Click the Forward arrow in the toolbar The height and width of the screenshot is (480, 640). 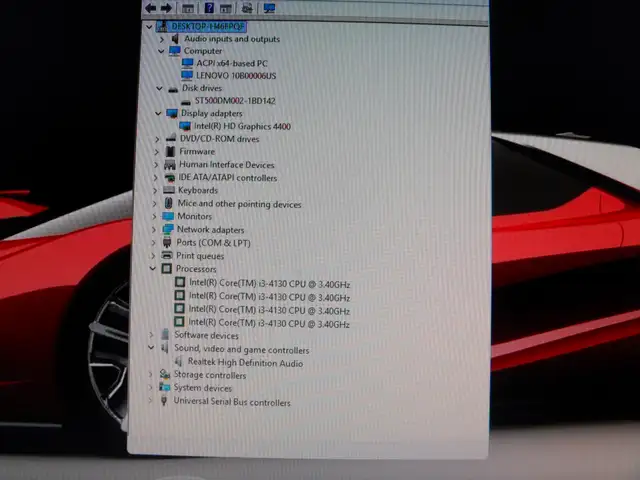pyautogui.click(x=166, y=8)
